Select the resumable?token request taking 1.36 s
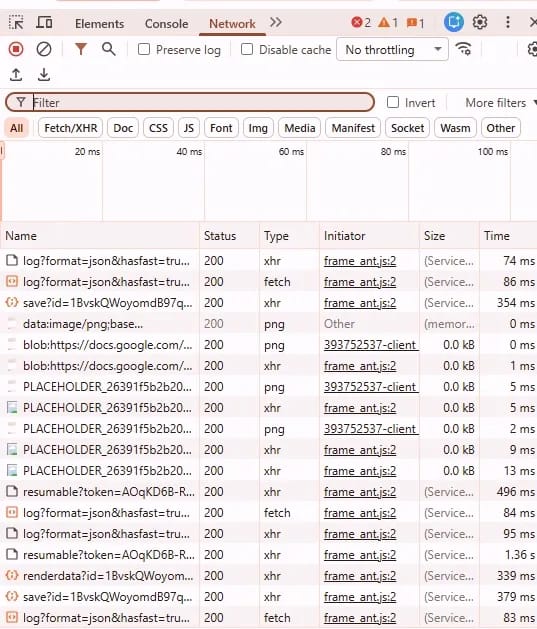 pos(268,555)
